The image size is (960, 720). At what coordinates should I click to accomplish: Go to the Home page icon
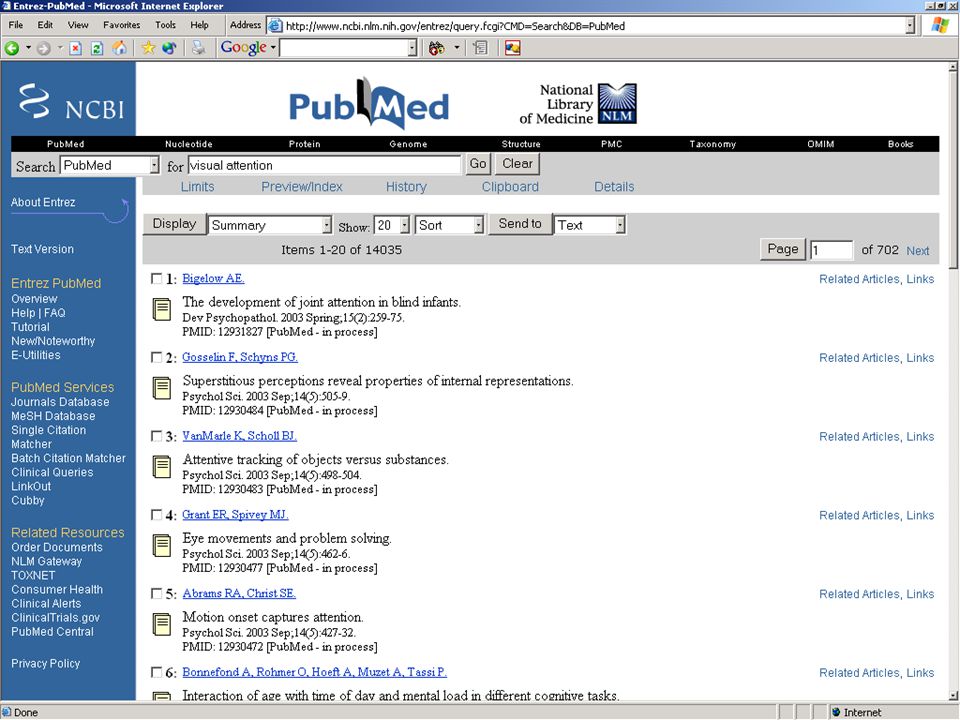(x=119, y=48)
